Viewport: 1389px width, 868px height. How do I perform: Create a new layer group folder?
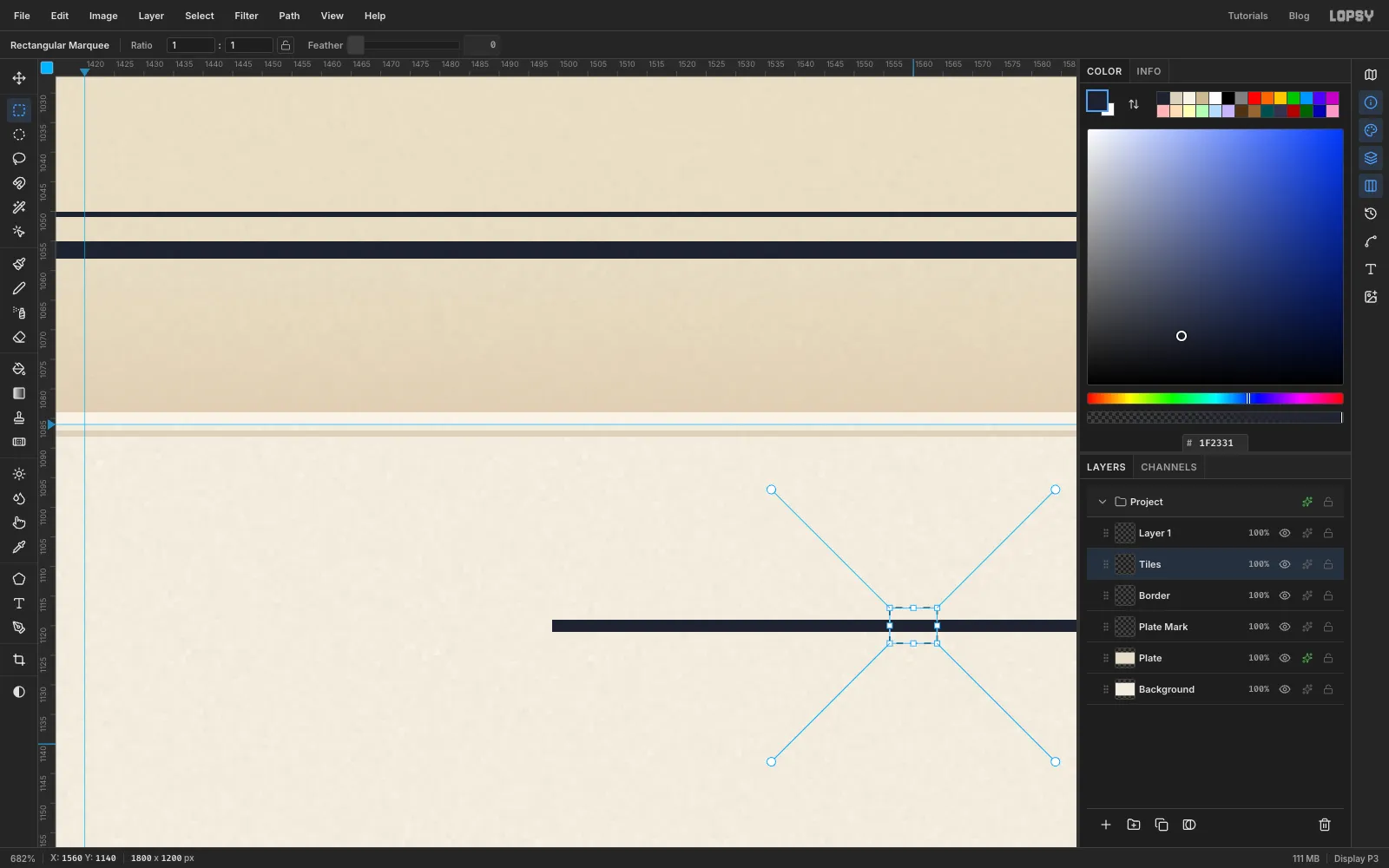pyautogui.click(x=1134, y=825)
